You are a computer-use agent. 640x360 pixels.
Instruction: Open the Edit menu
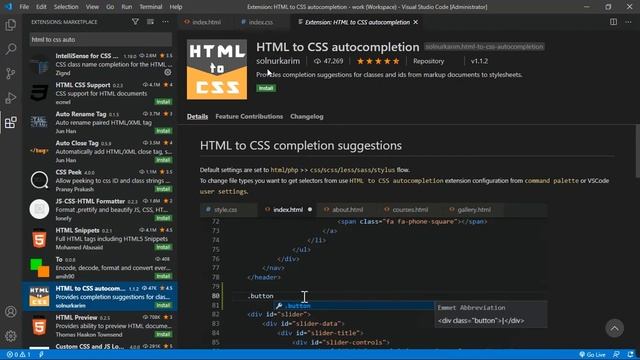pos(41,7)
